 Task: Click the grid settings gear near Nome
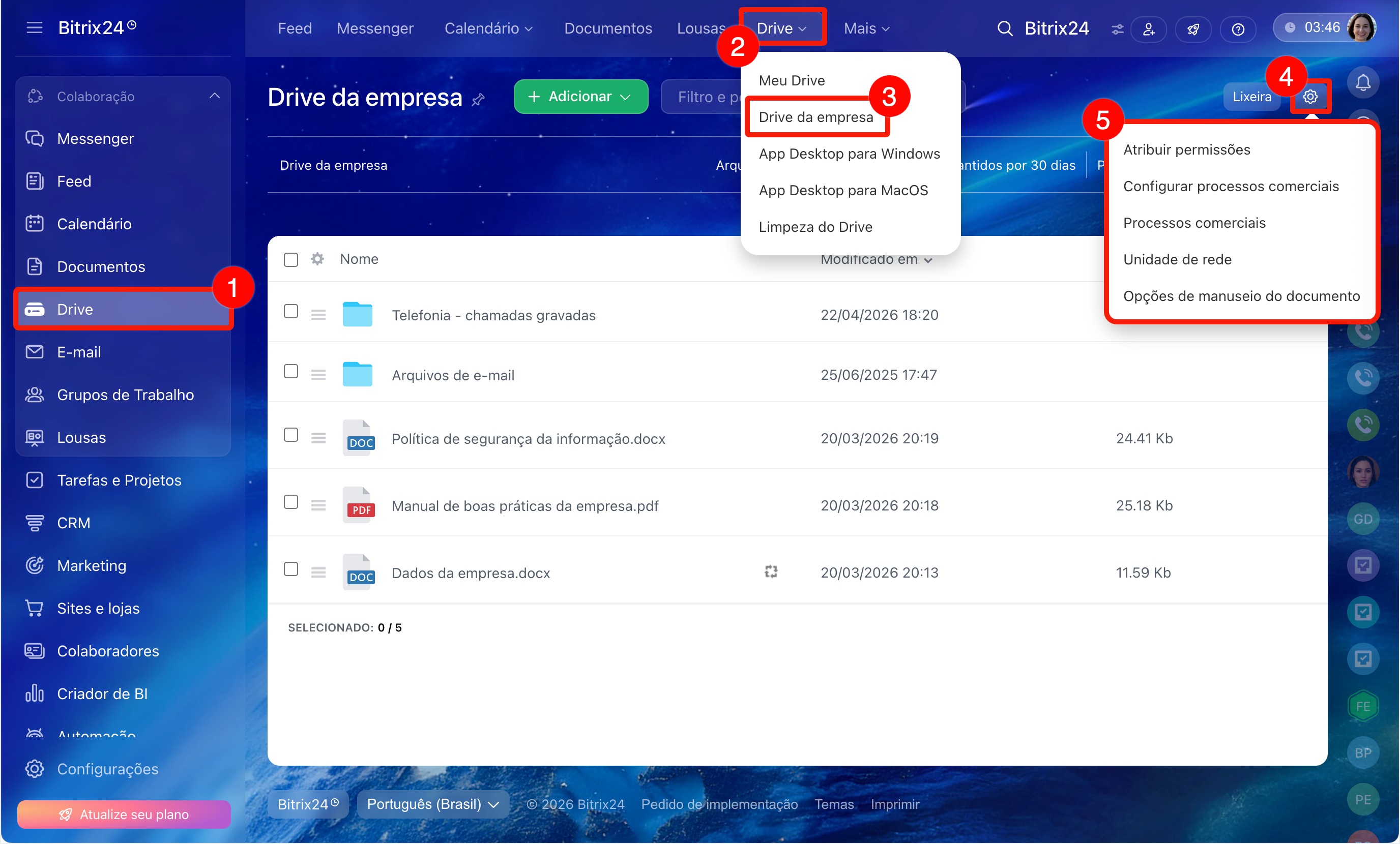pyautogui.click(x=317, y=259)
